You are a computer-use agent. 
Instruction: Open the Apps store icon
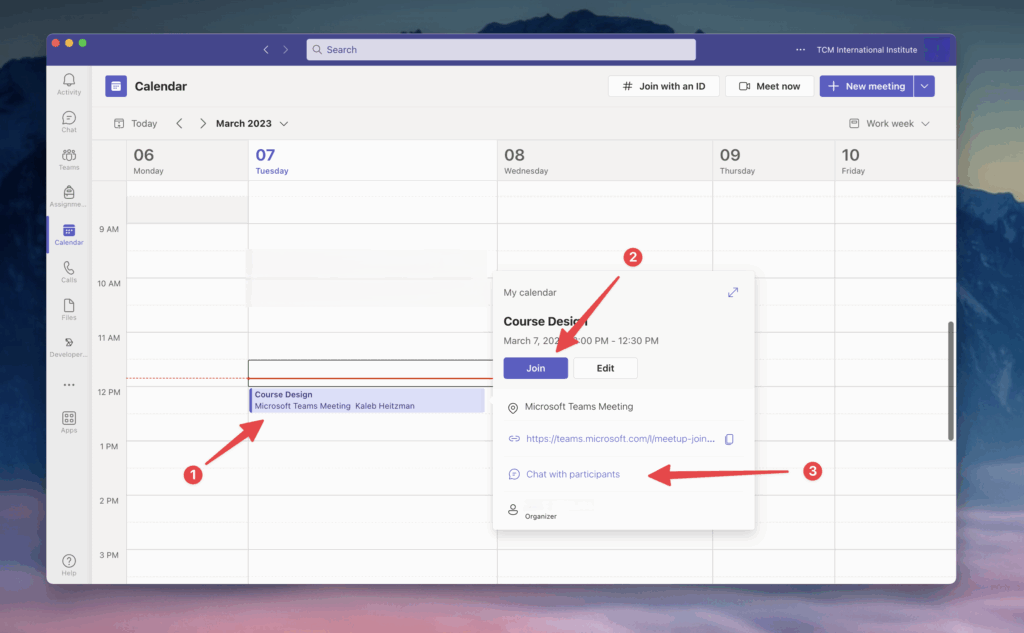69,422
